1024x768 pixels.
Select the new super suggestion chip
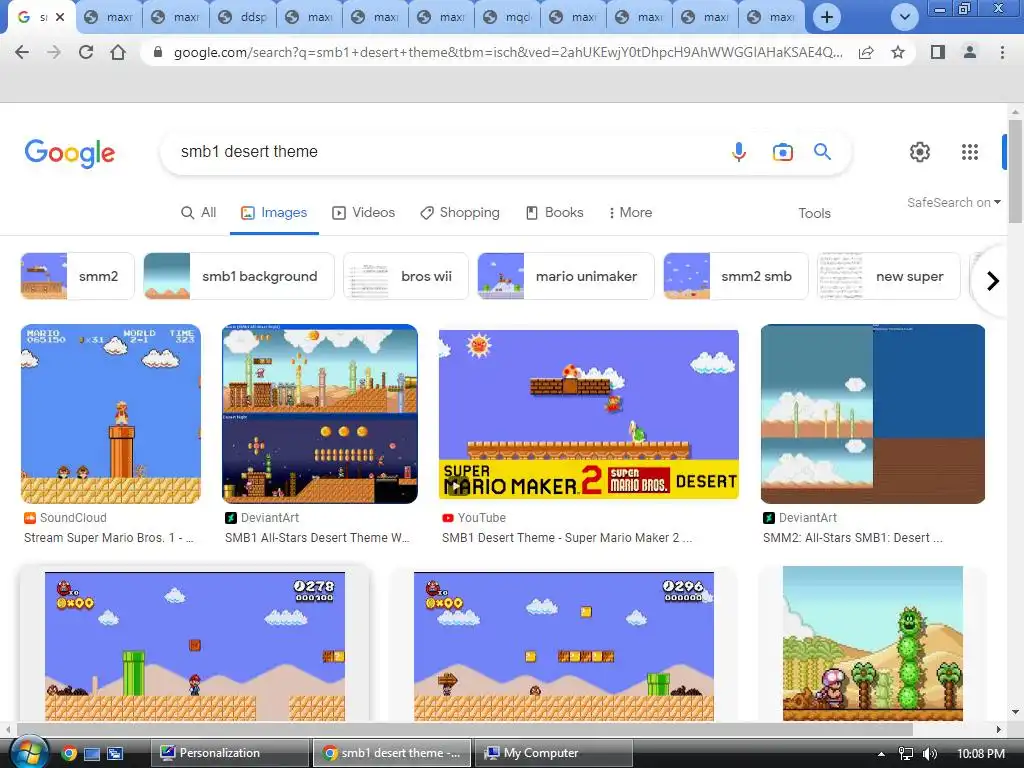point(889,276)
